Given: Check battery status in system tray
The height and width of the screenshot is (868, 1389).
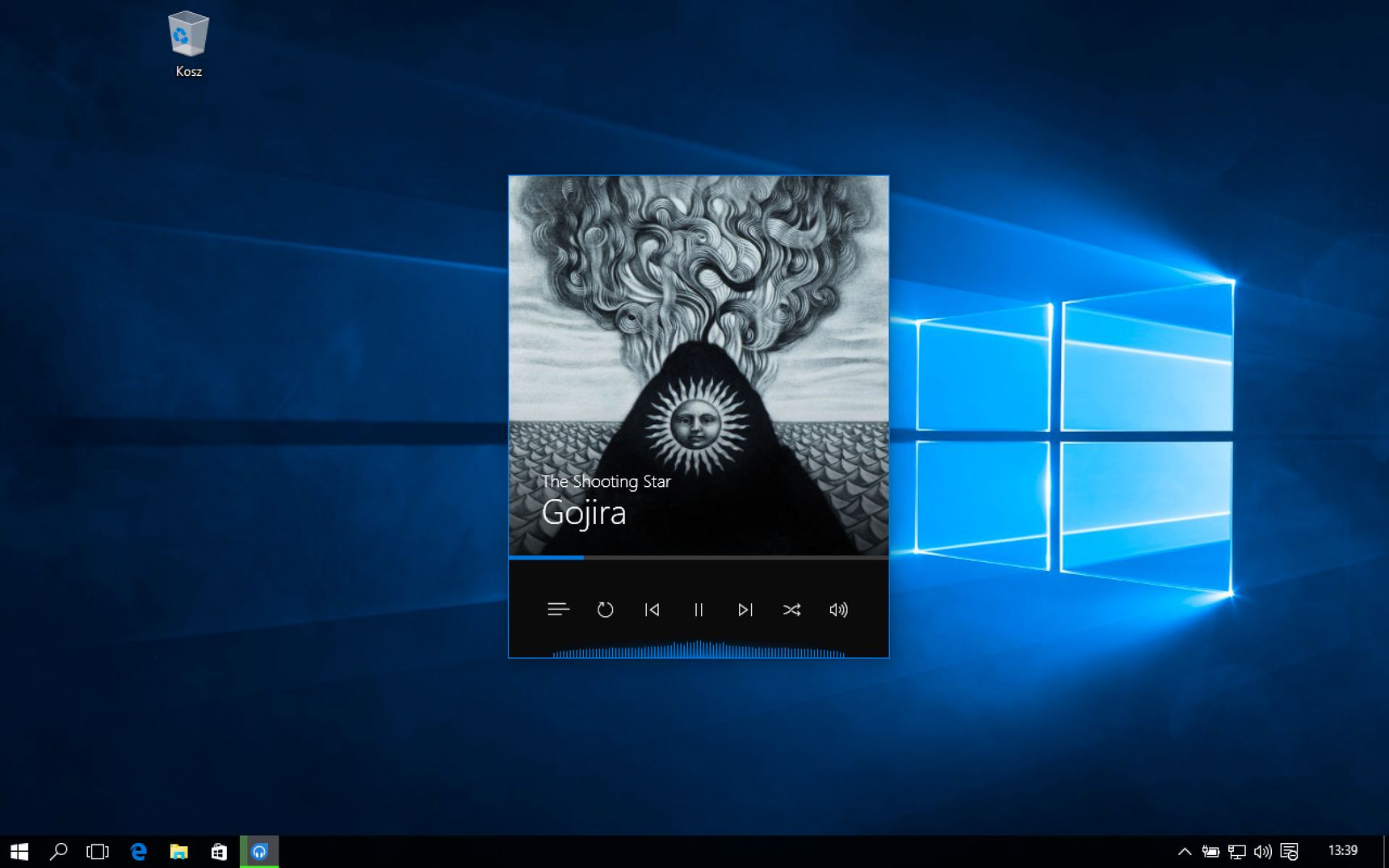Looking at the screenshot, I should [1211, 852].
